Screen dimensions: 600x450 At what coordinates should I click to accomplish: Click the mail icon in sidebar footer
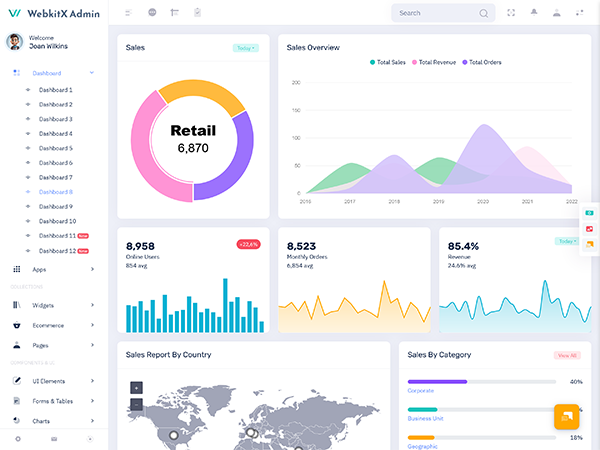(54, 439)
